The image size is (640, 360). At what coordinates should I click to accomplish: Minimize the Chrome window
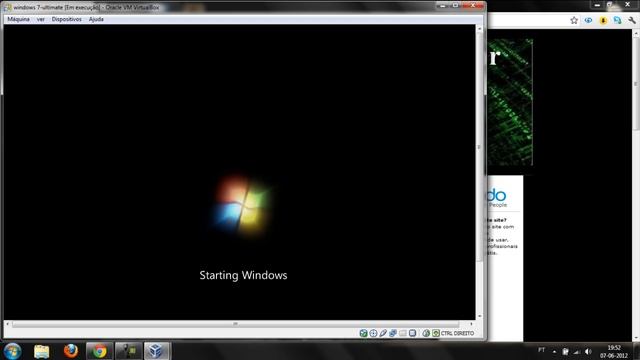coord(597,5)
